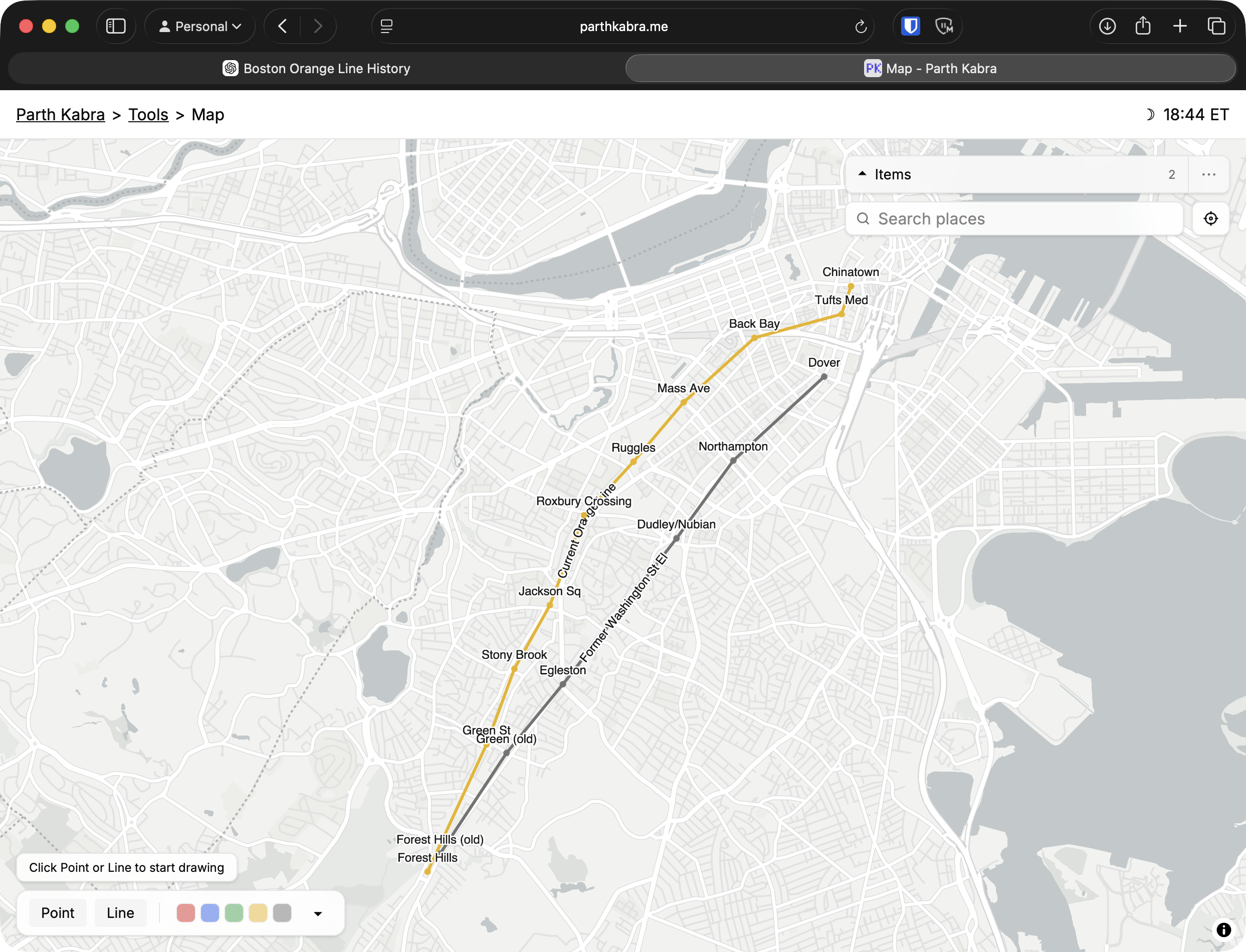This screenshot has width=1246, height=952.
Task: Click the Back Bay station point
Action: click(x=754, y=338)
